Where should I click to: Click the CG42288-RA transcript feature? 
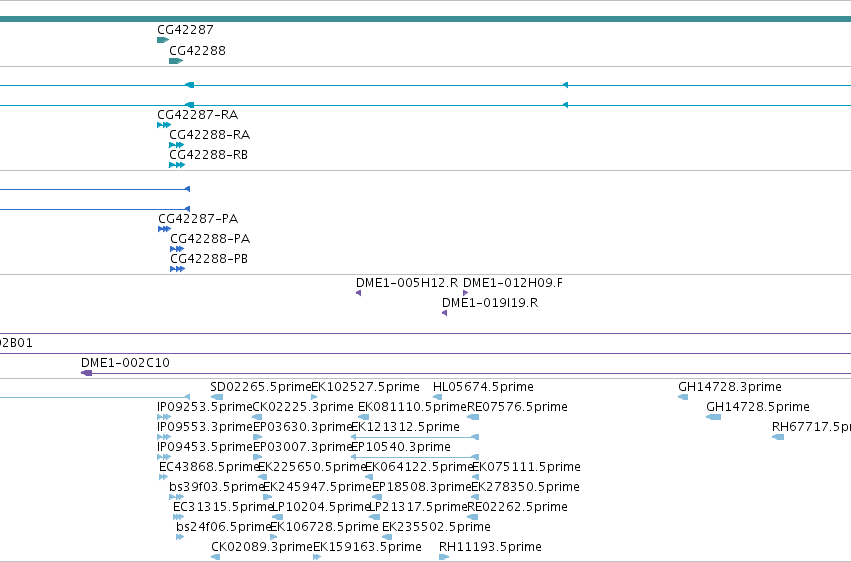point(176,145)
